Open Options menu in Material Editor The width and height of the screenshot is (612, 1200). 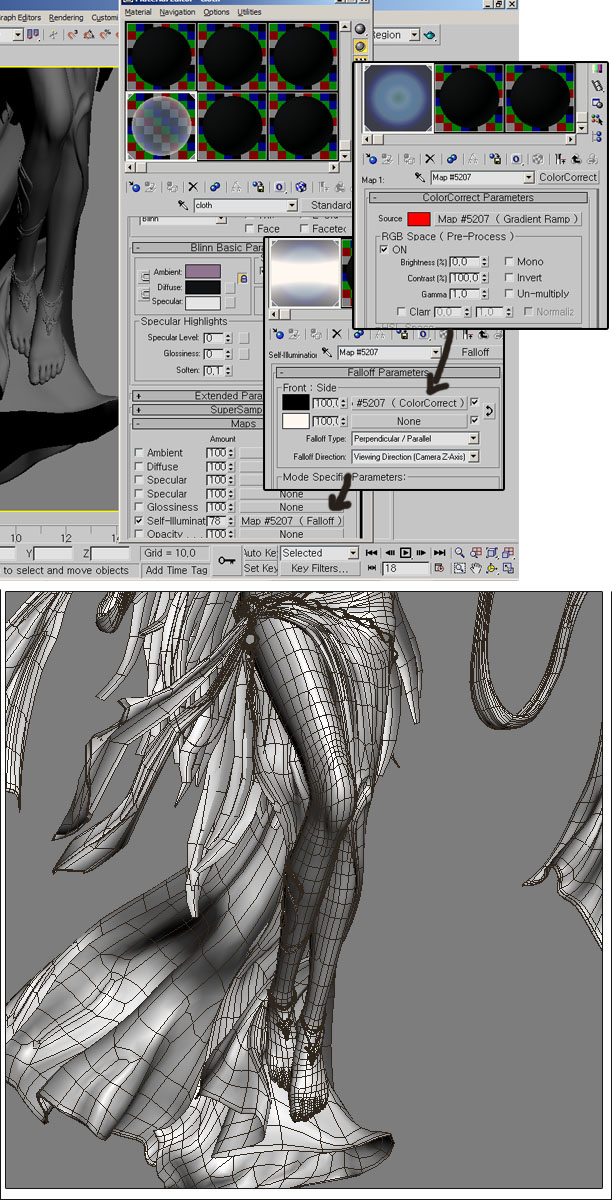tap(217, 12)
